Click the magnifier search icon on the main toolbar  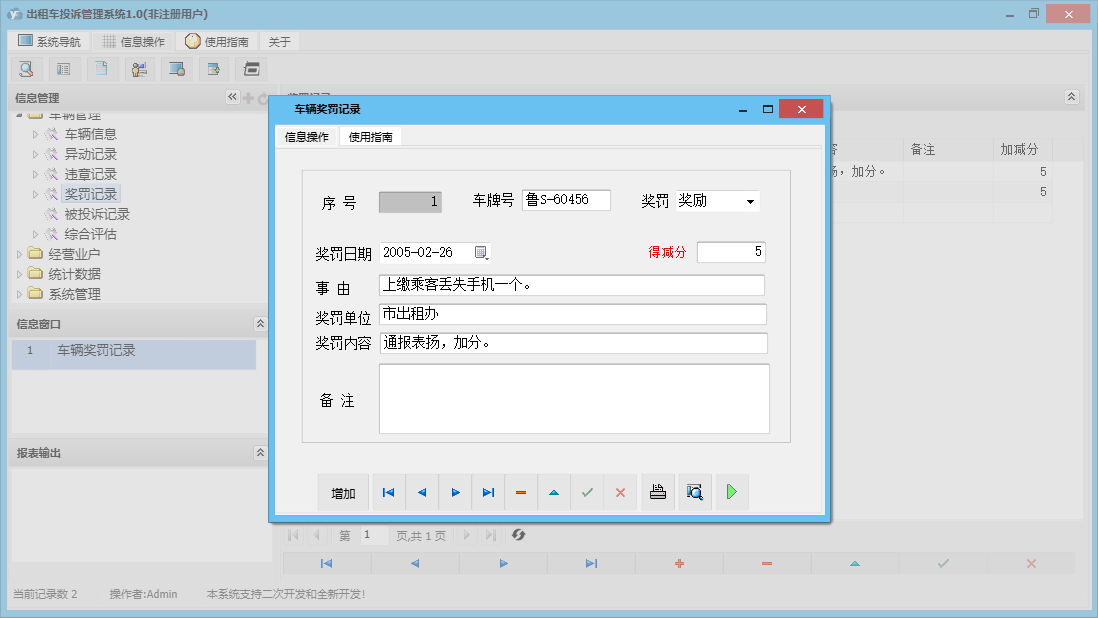point(26,68)
